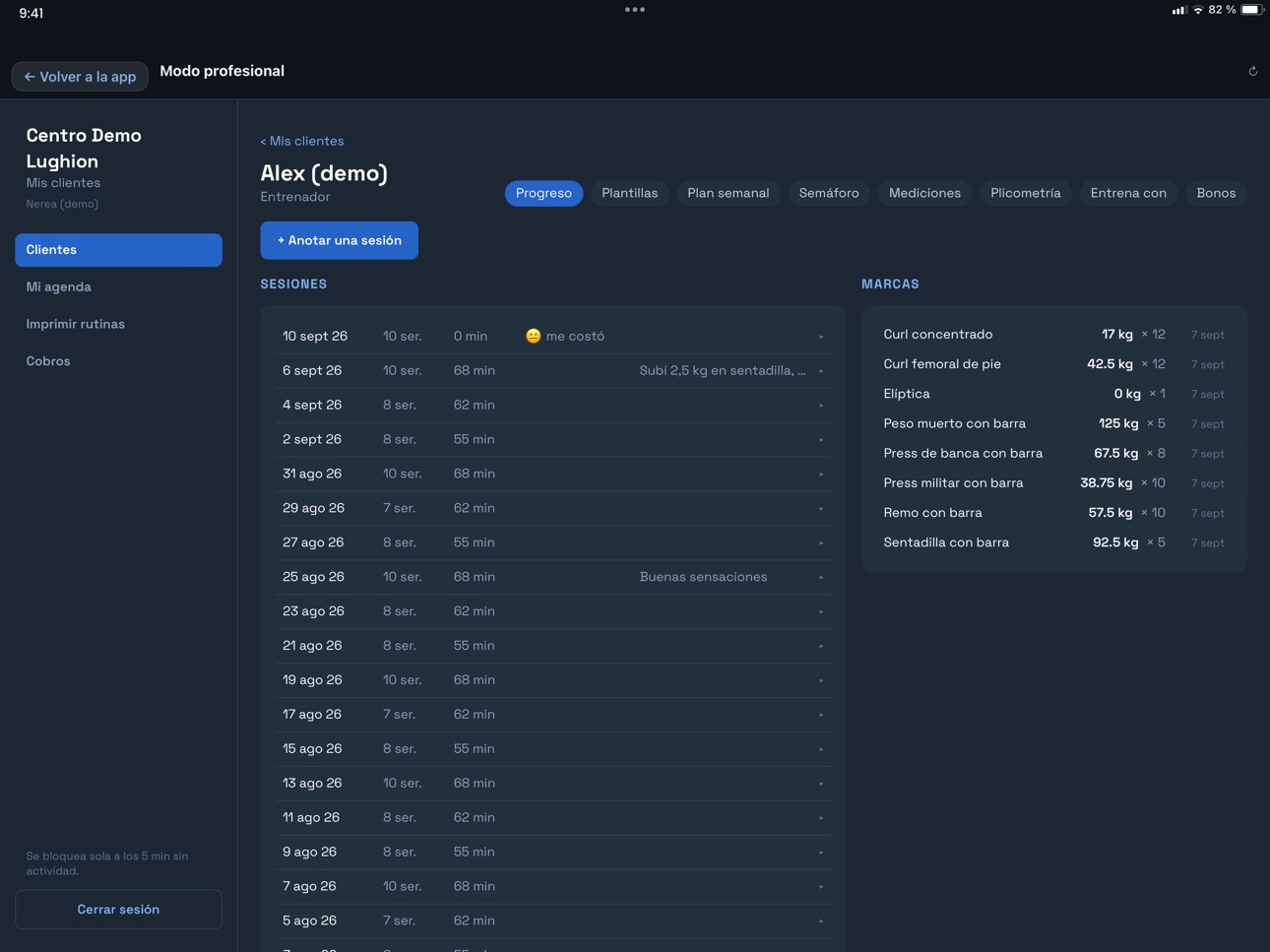The width and height of the screenshot is (1270, 952).
Task: Go back via Mis clientes link
Action: pos(302,141)
